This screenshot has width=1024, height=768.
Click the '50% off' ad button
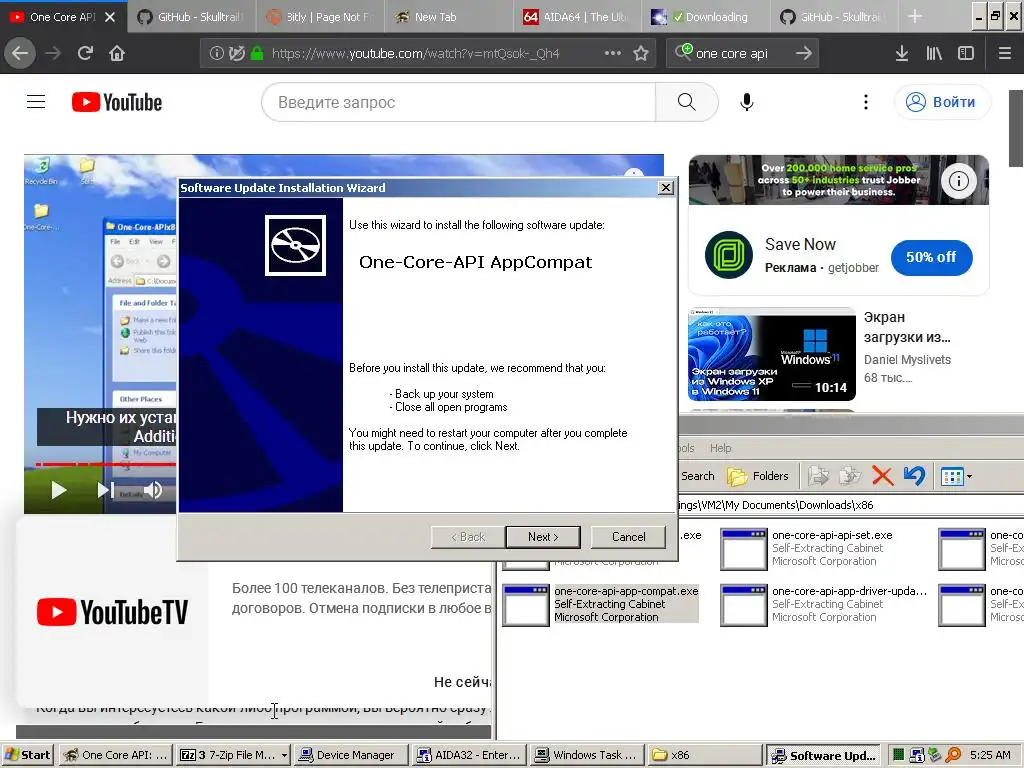click(931, 257)
